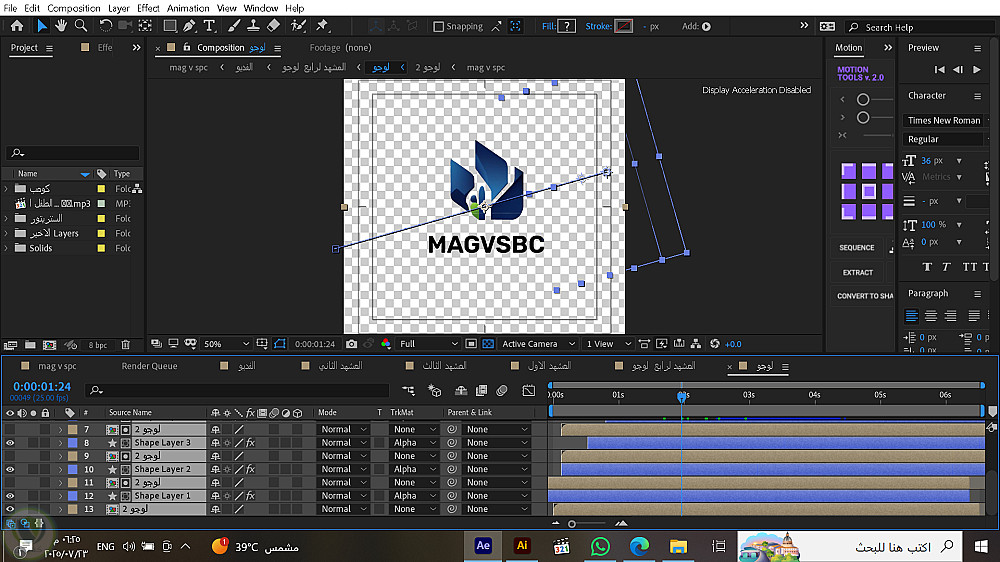Select the Hand tool
The height and width of the screenshot is (562, 1000).
click(61, 26)
